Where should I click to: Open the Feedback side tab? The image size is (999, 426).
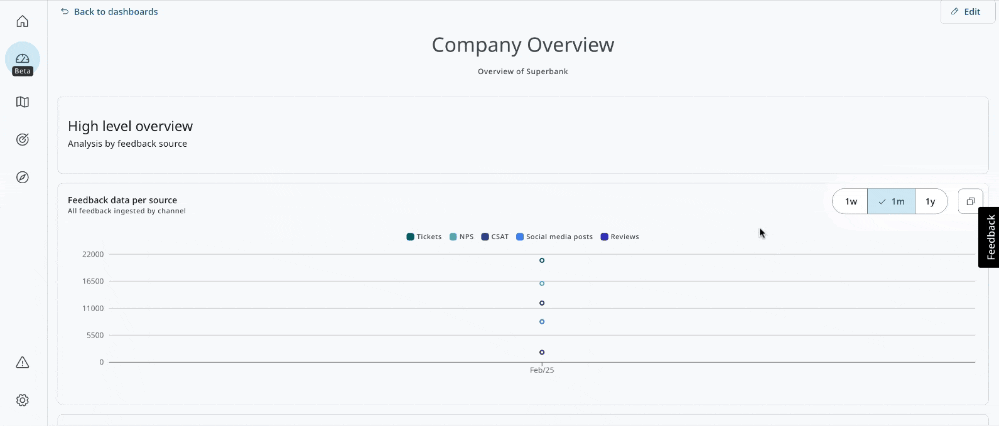(x=988, y=237)
